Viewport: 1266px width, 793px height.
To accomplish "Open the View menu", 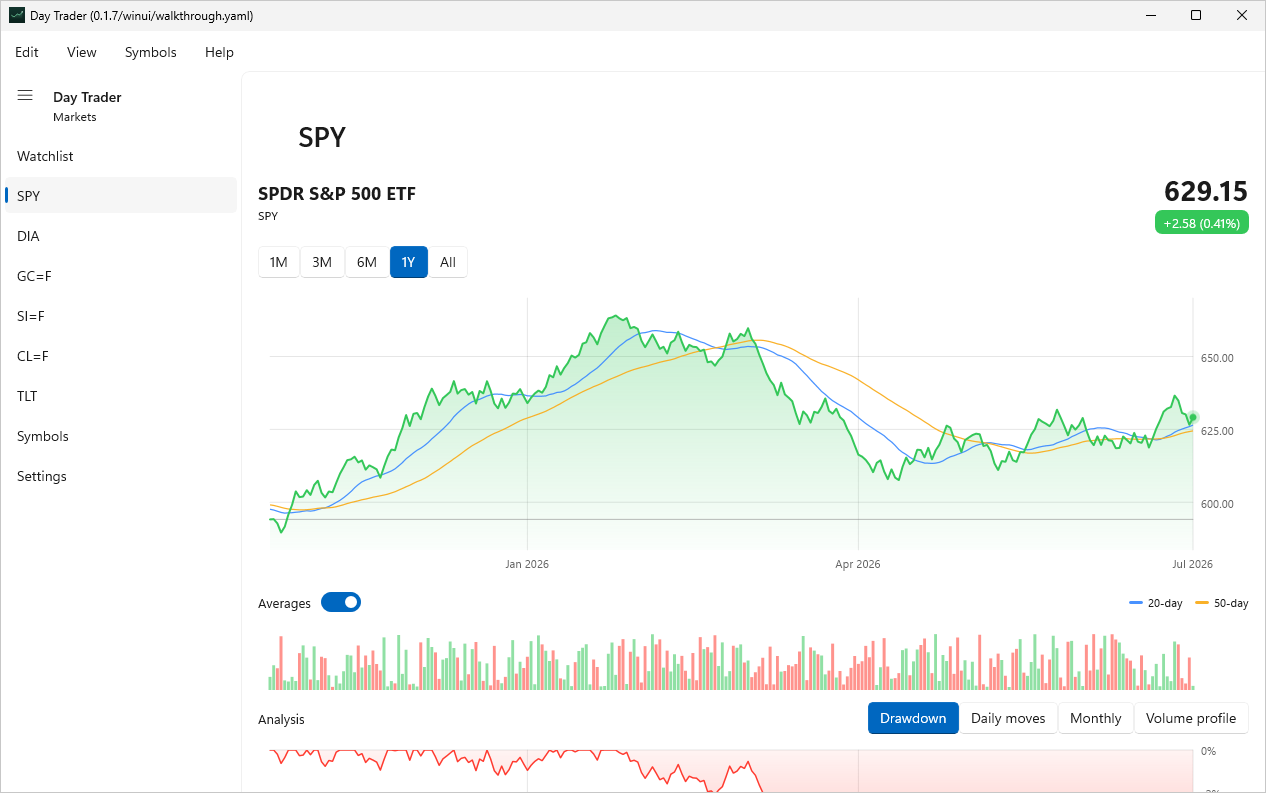I will 82,52.
